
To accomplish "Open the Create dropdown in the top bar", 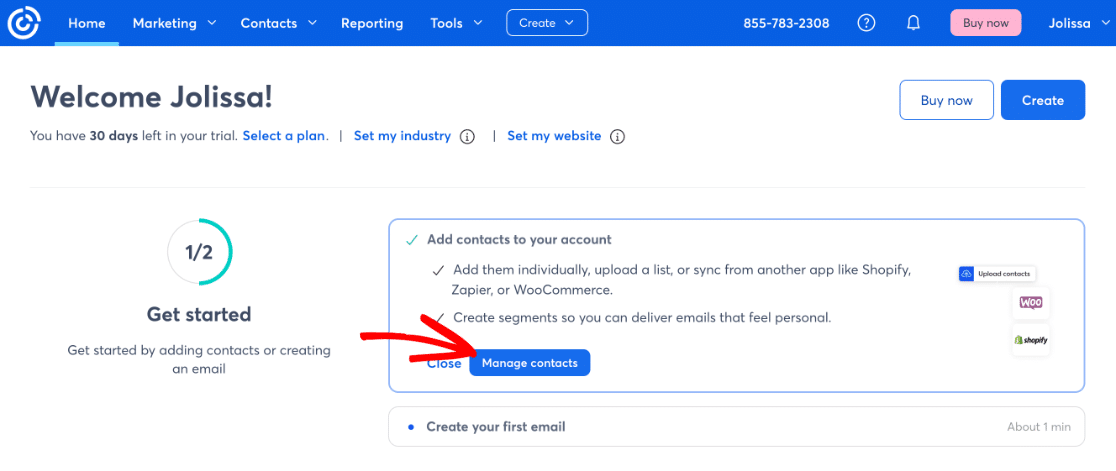I will pyautogui.click(x=547, y=23).
